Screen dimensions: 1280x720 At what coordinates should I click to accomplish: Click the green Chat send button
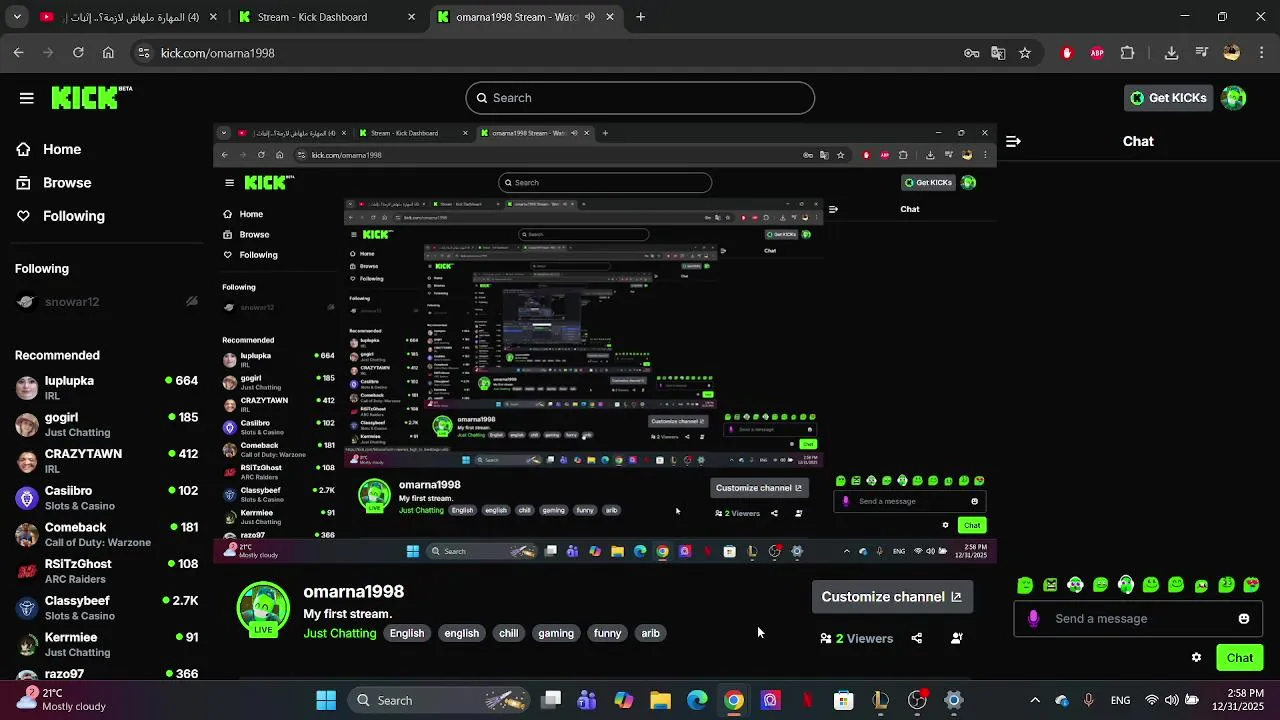pos(1240,657)
